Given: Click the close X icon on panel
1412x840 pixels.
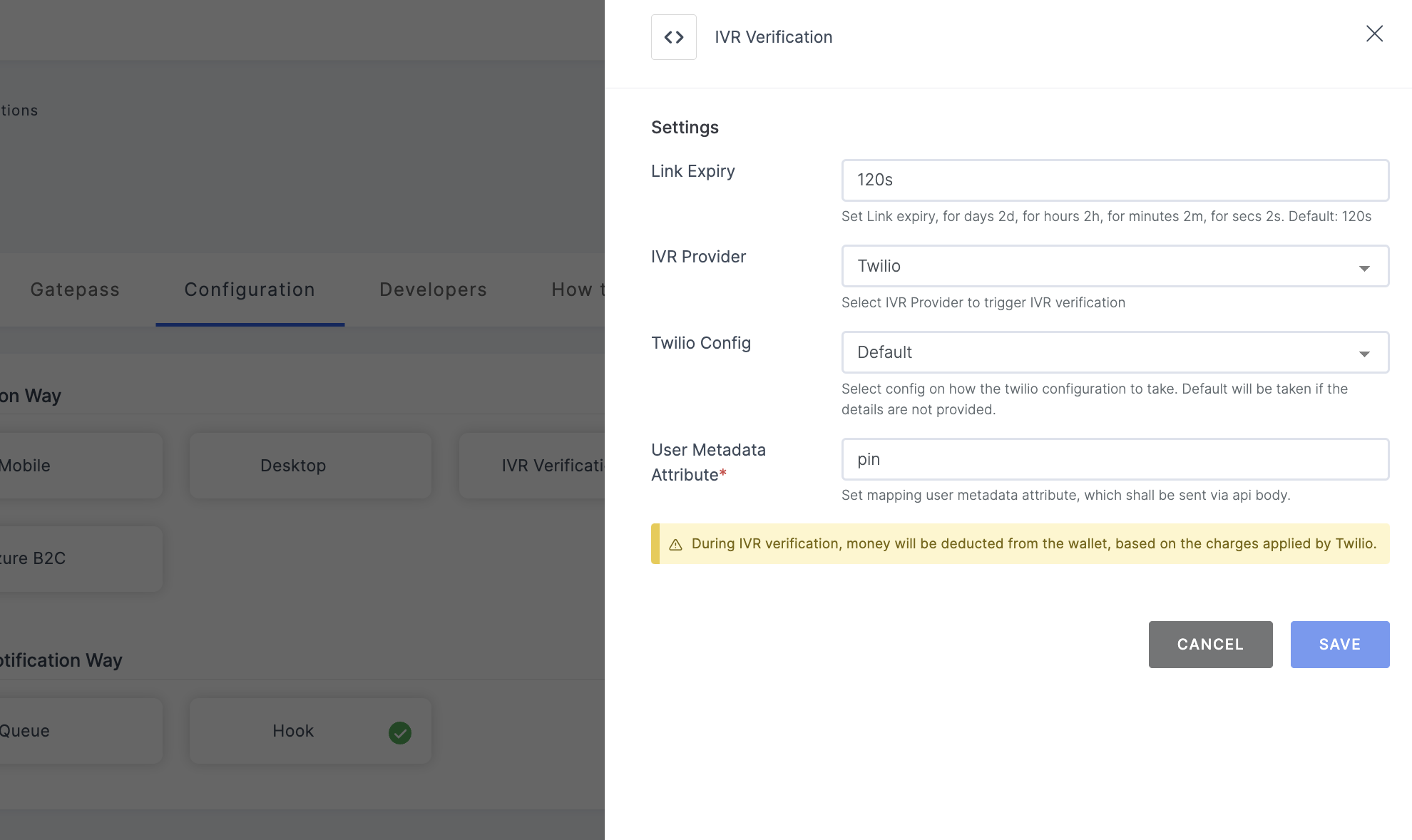Looking at the screenshot, I should coord(1374,33).
